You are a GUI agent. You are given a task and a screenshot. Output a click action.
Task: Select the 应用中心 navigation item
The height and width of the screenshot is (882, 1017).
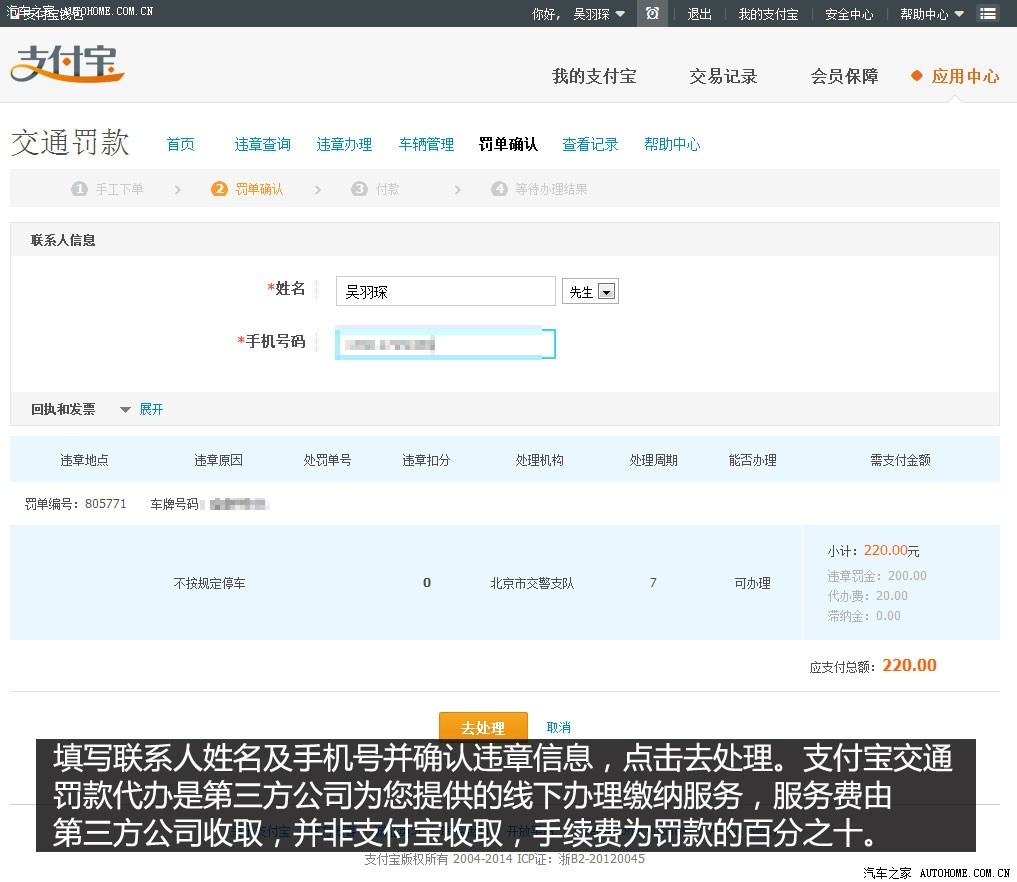[x=964, y=76]
